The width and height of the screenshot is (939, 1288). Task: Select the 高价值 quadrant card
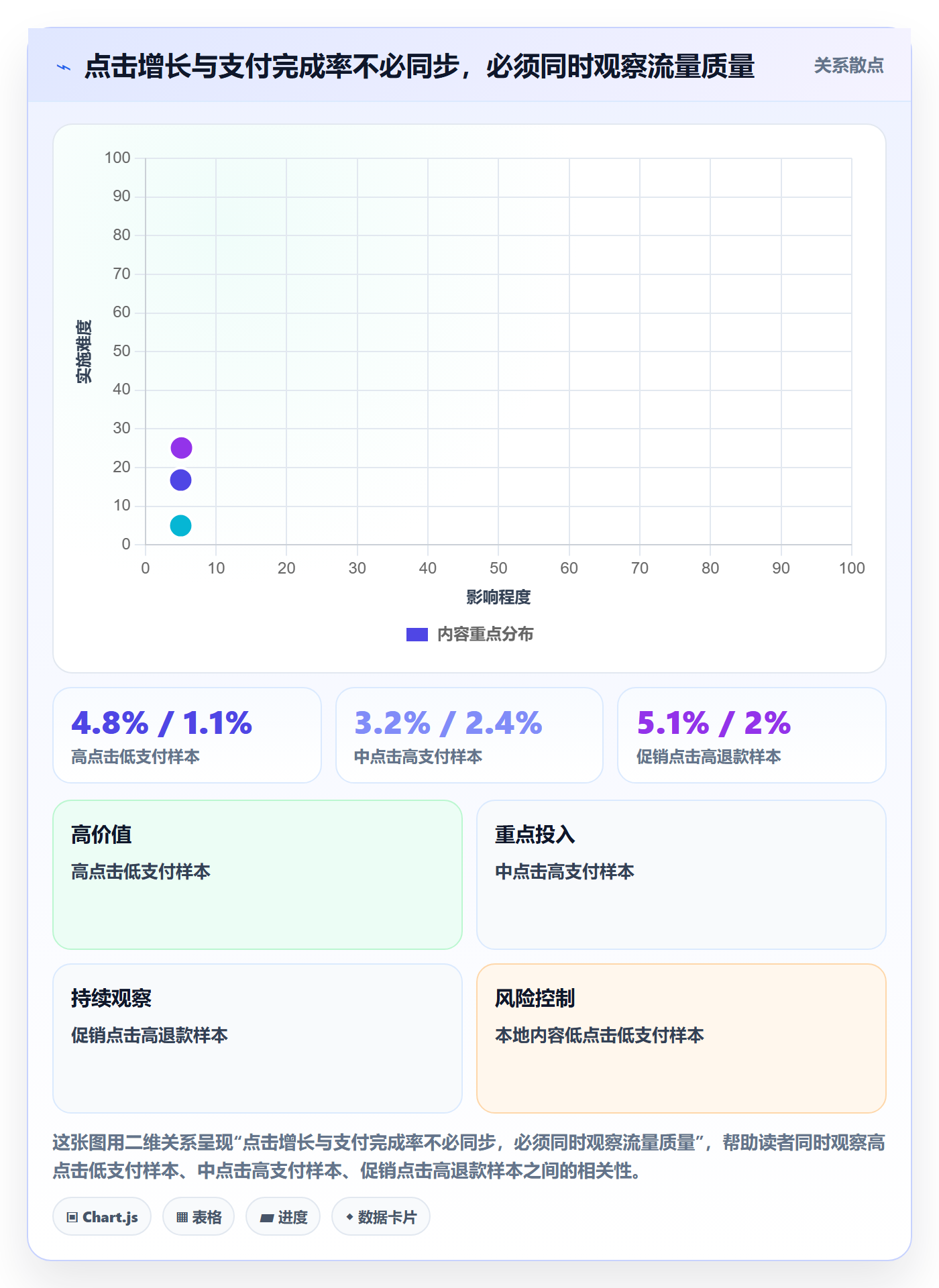[x=258, y=875]
